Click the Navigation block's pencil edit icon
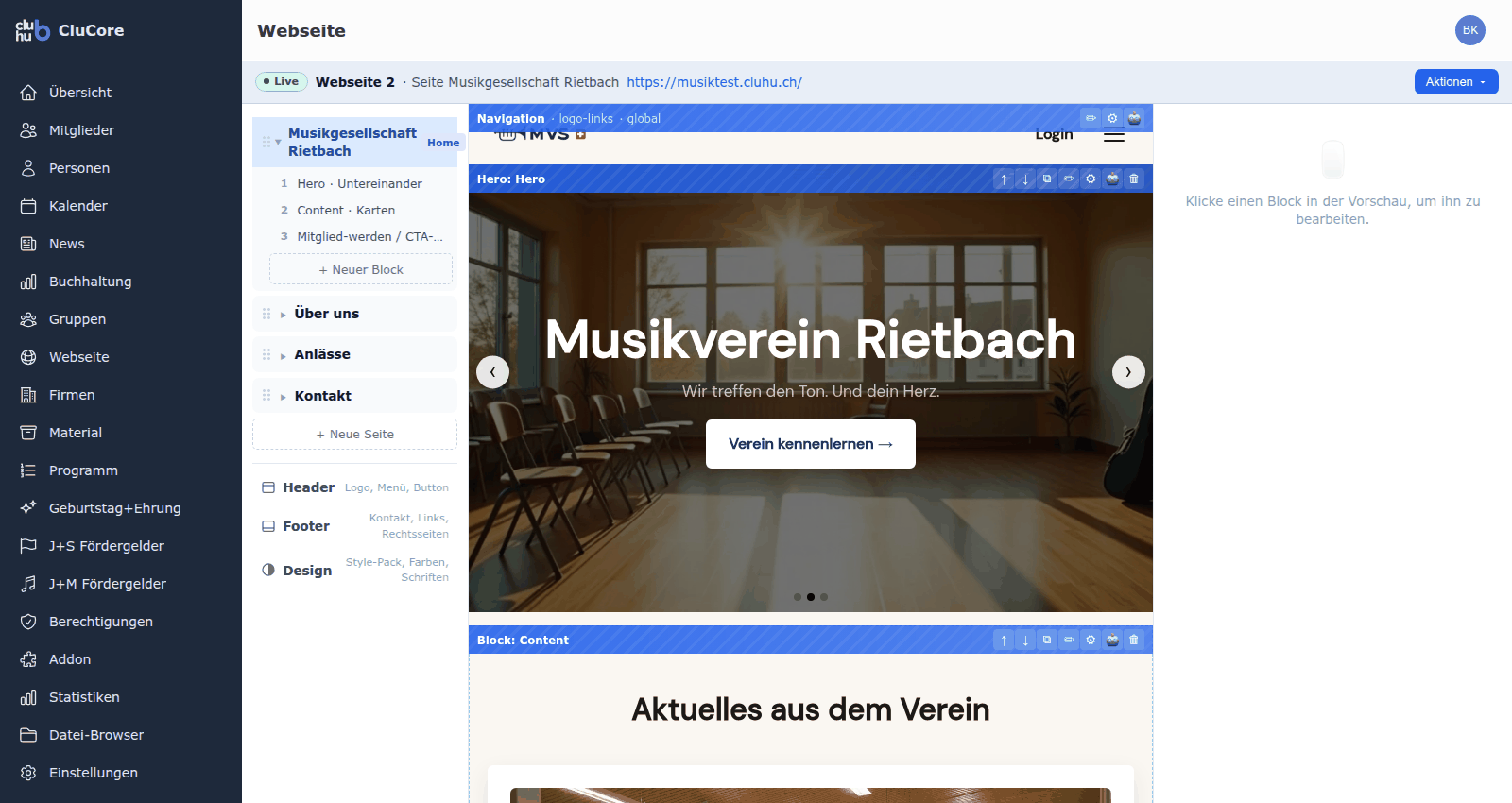Viewport: 1512px width, 803px height. pyautogui.click(x=1091, y=118)
